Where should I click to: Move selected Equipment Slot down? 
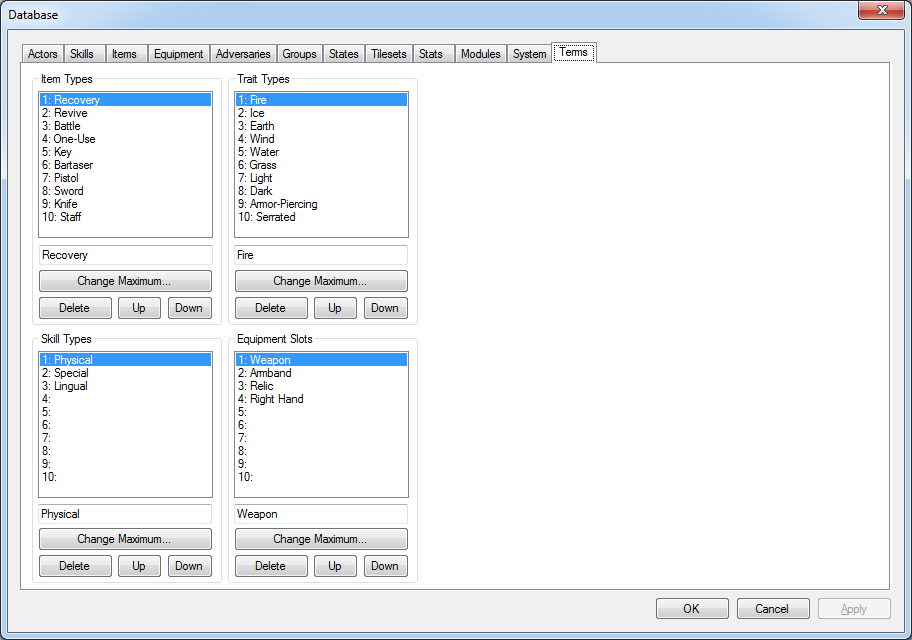click(385, 566)
